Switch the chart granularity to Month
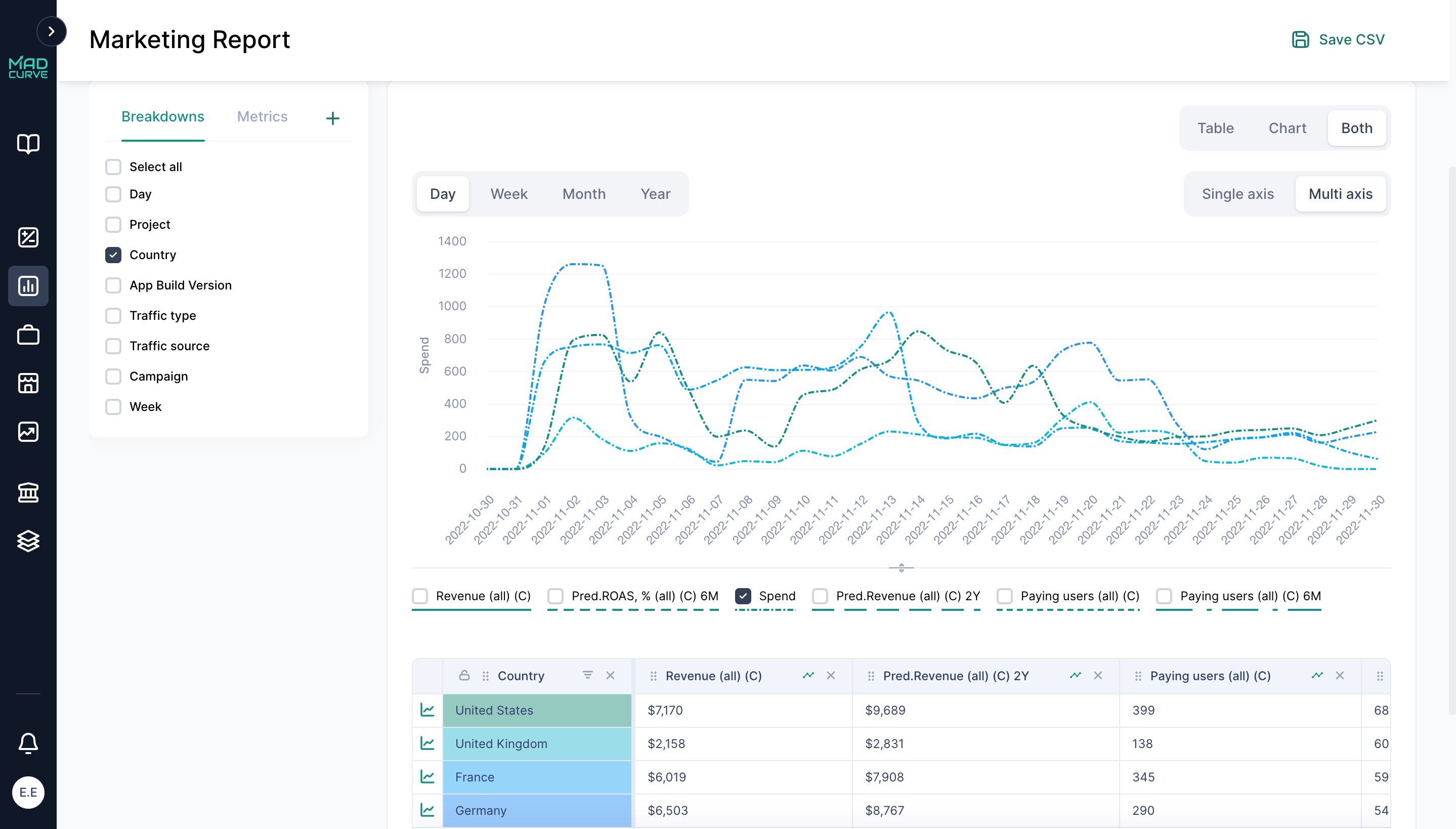This screenshot has width=1456, height=829. (x=583, y=193)
